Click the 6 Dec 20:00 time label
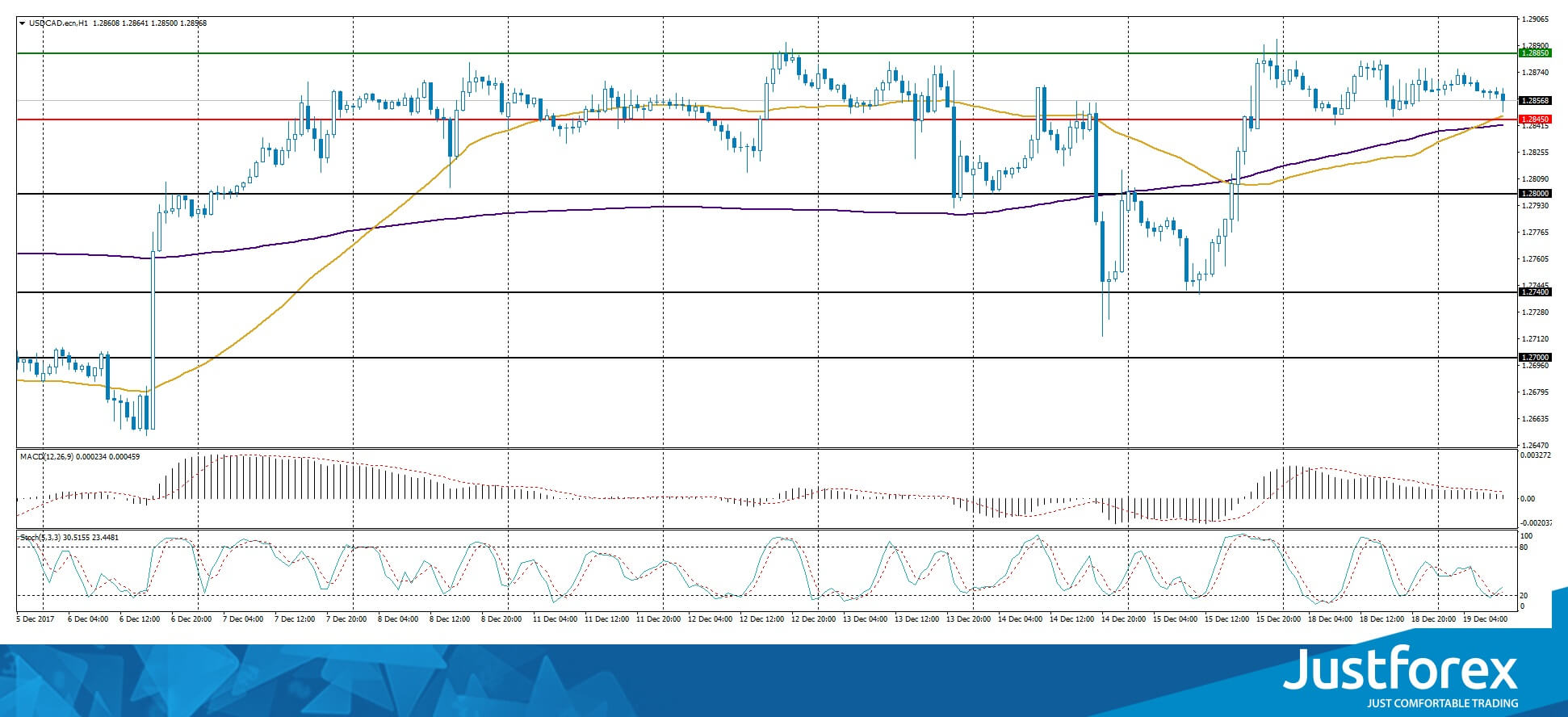 coord(191,619)
